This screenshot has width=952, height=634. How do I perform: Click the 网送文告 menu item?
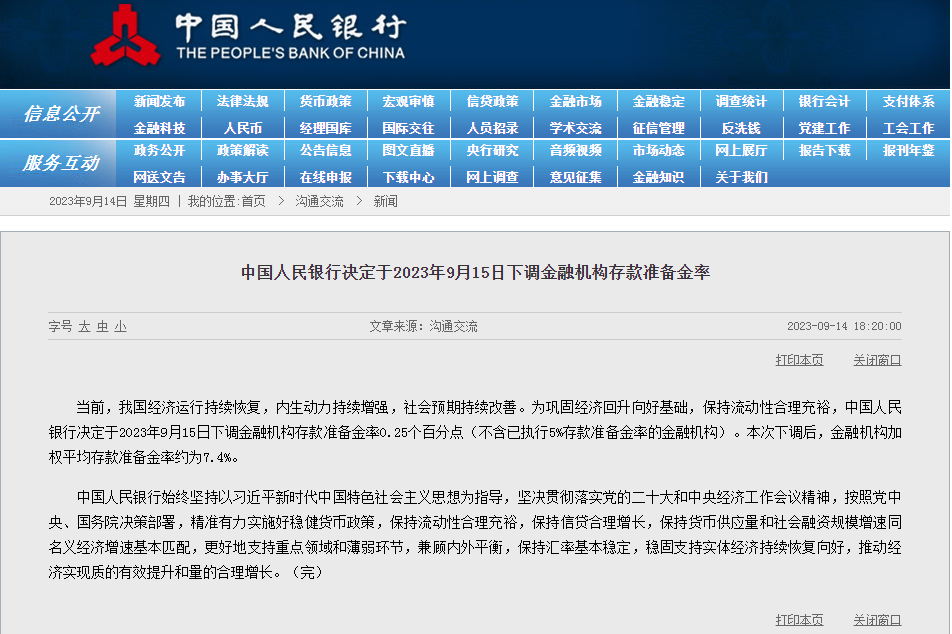(x=159, y=177)
